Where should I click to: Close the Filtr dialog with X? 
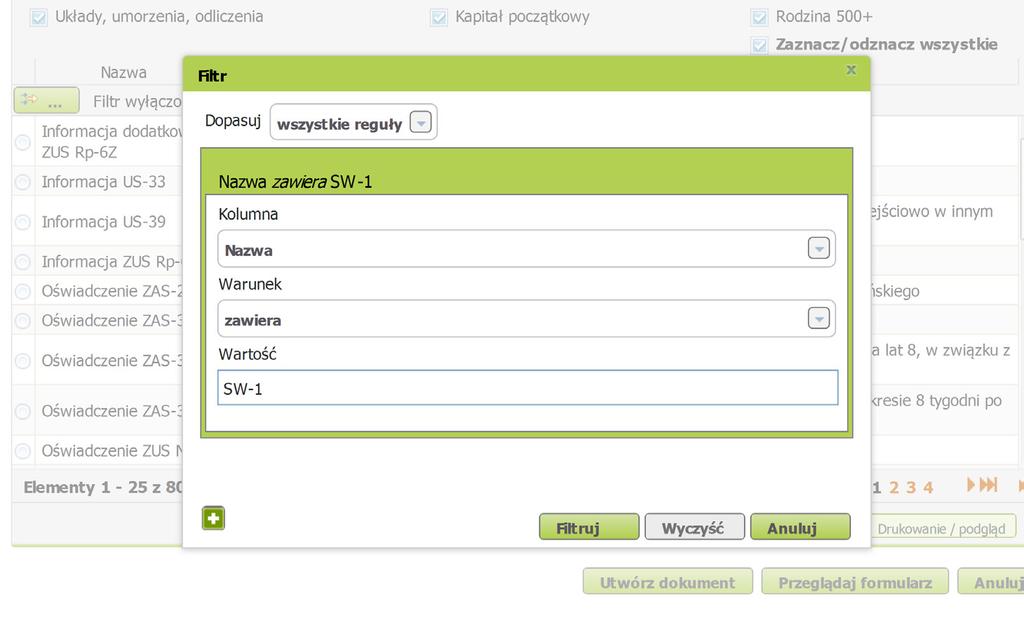click(x=851, y=70)
